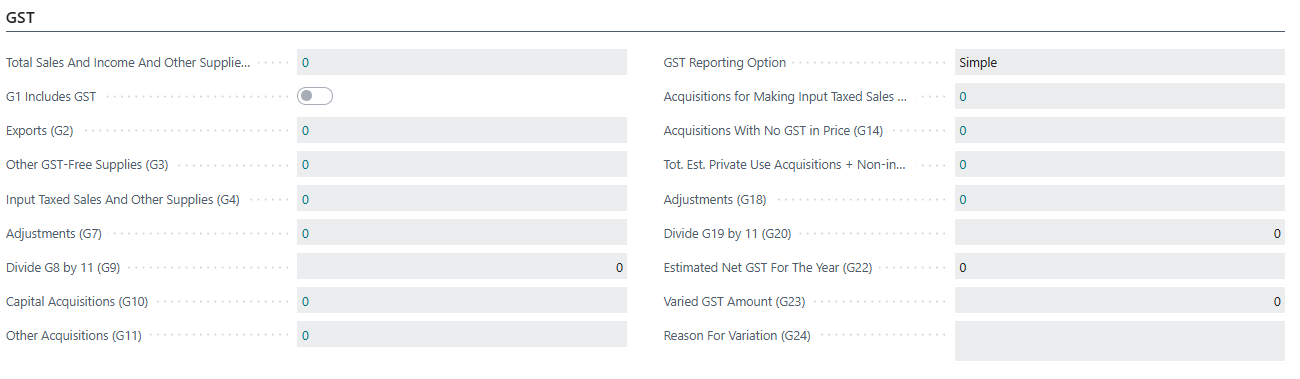
Task: Click the Other Acquisitions (G11) field
Action: [462, 334]
